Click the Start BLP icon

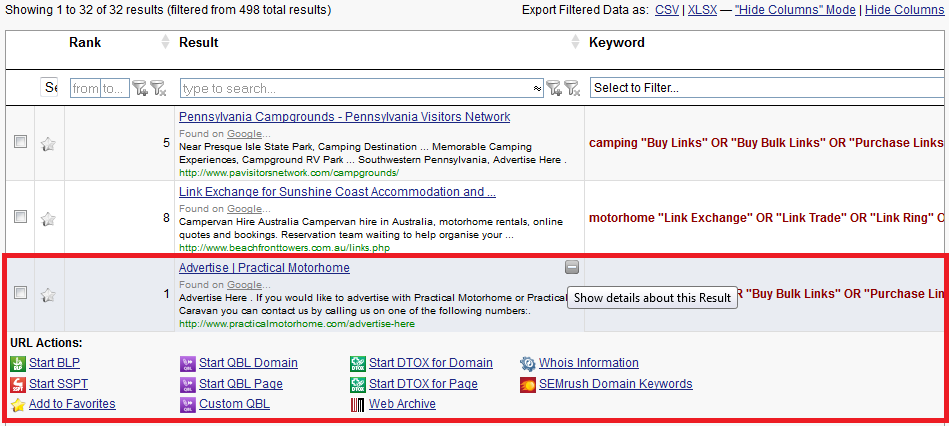[x=18, y=364]
